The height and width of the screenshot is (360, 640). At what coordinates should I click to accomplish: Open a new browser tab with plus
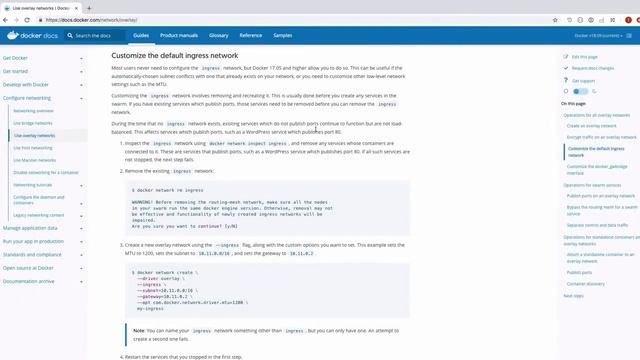click(x=89, y=8)
